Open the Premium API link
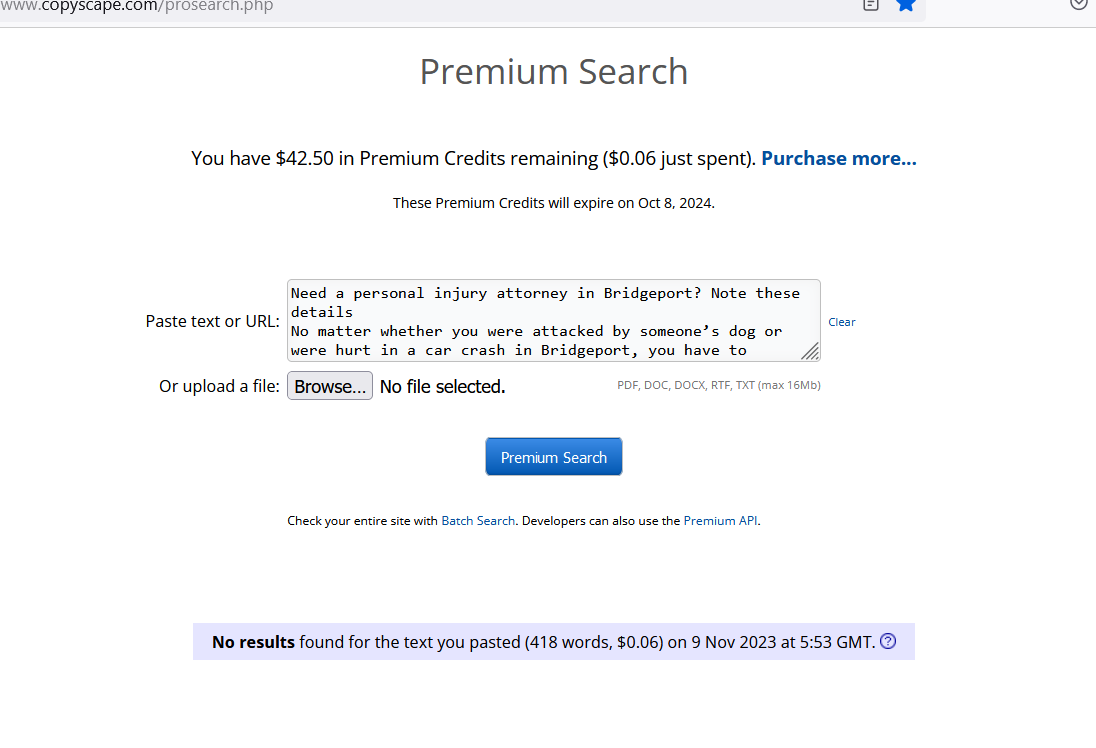The width and height of the screenshot is (1096, 748). 720,521
